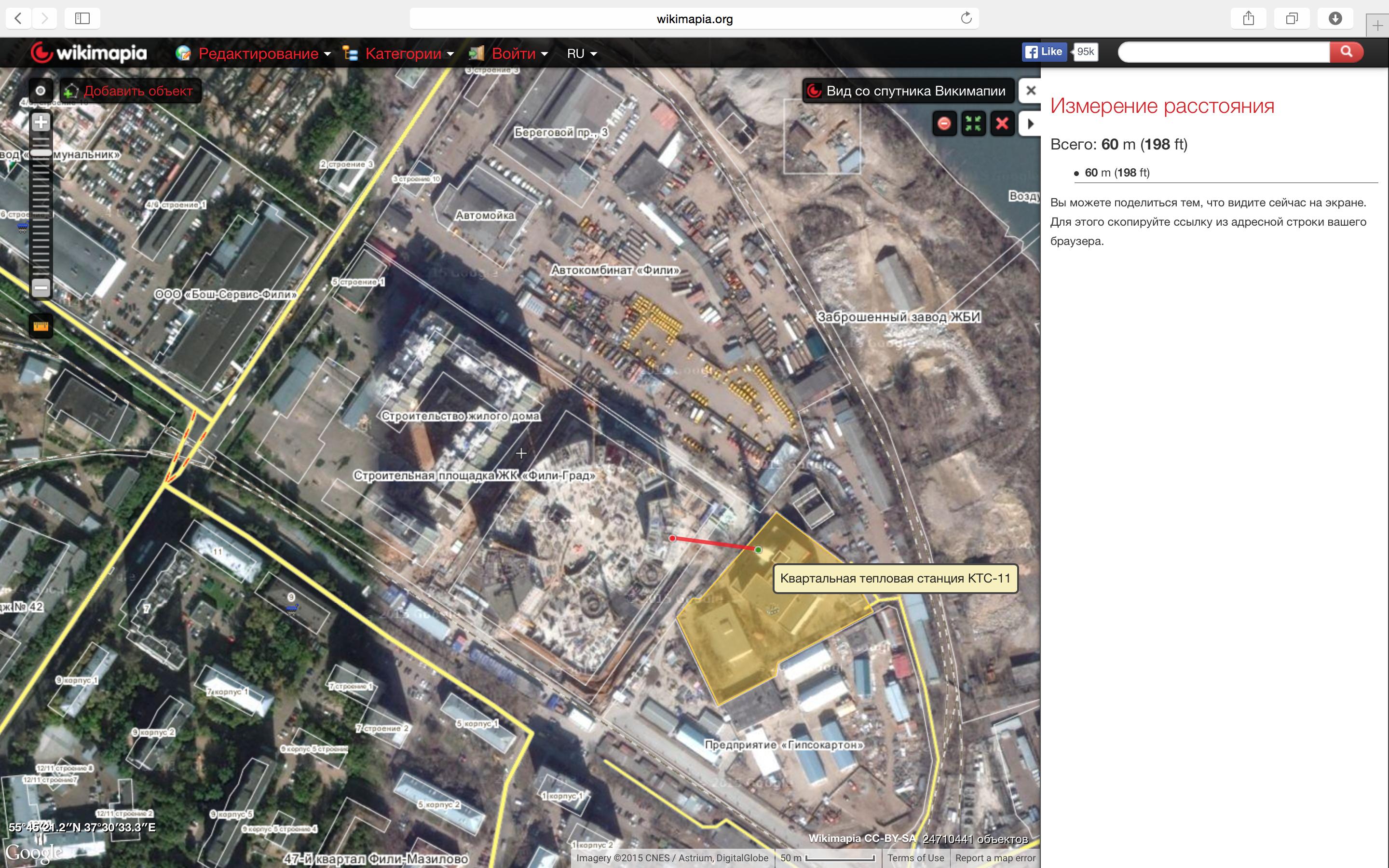This screenshot has height=868, width=1389.
Task: Click the zoom level slider handle
Action: (x=41, y=153)
